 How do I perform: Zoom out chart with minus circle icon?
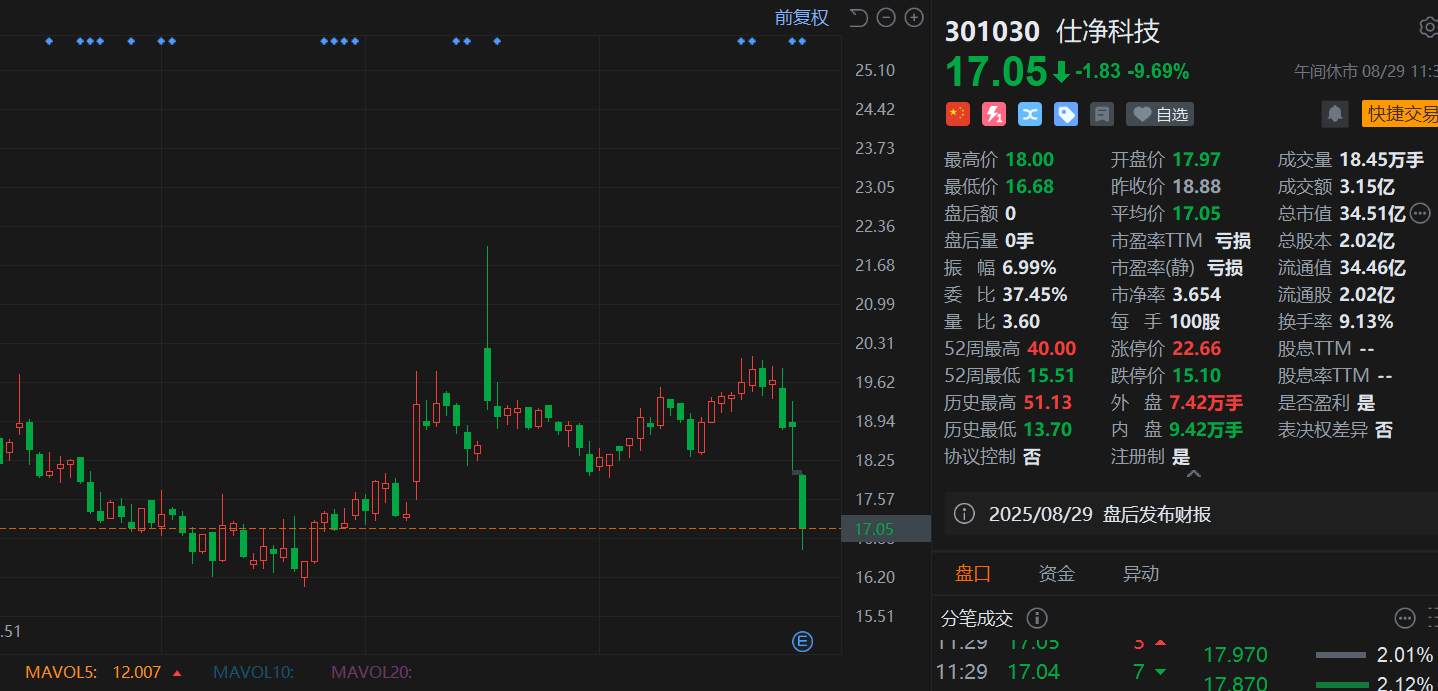(886, 17)
